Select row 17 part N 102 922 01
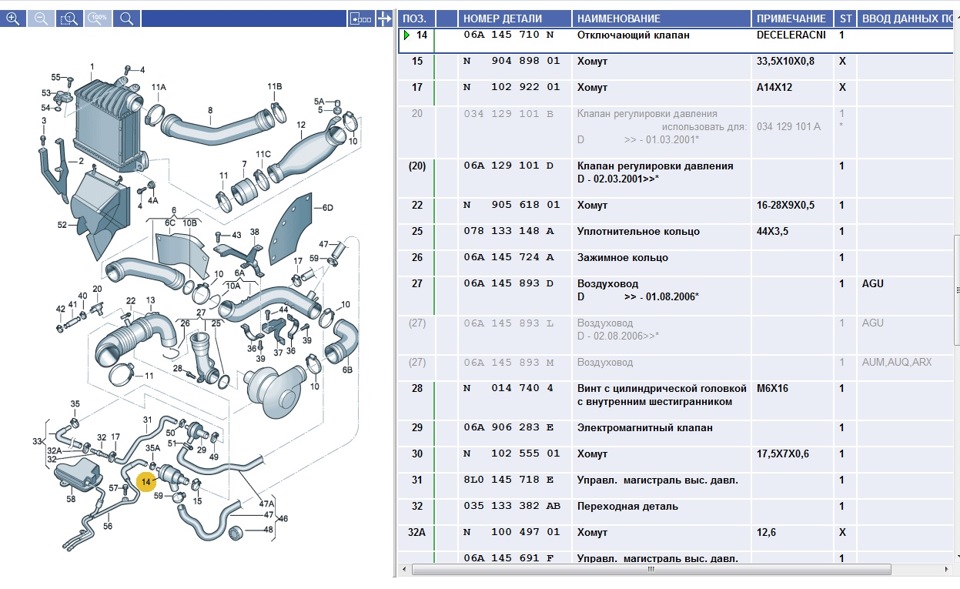Screen dimensions: 960x589 point(511,88)
